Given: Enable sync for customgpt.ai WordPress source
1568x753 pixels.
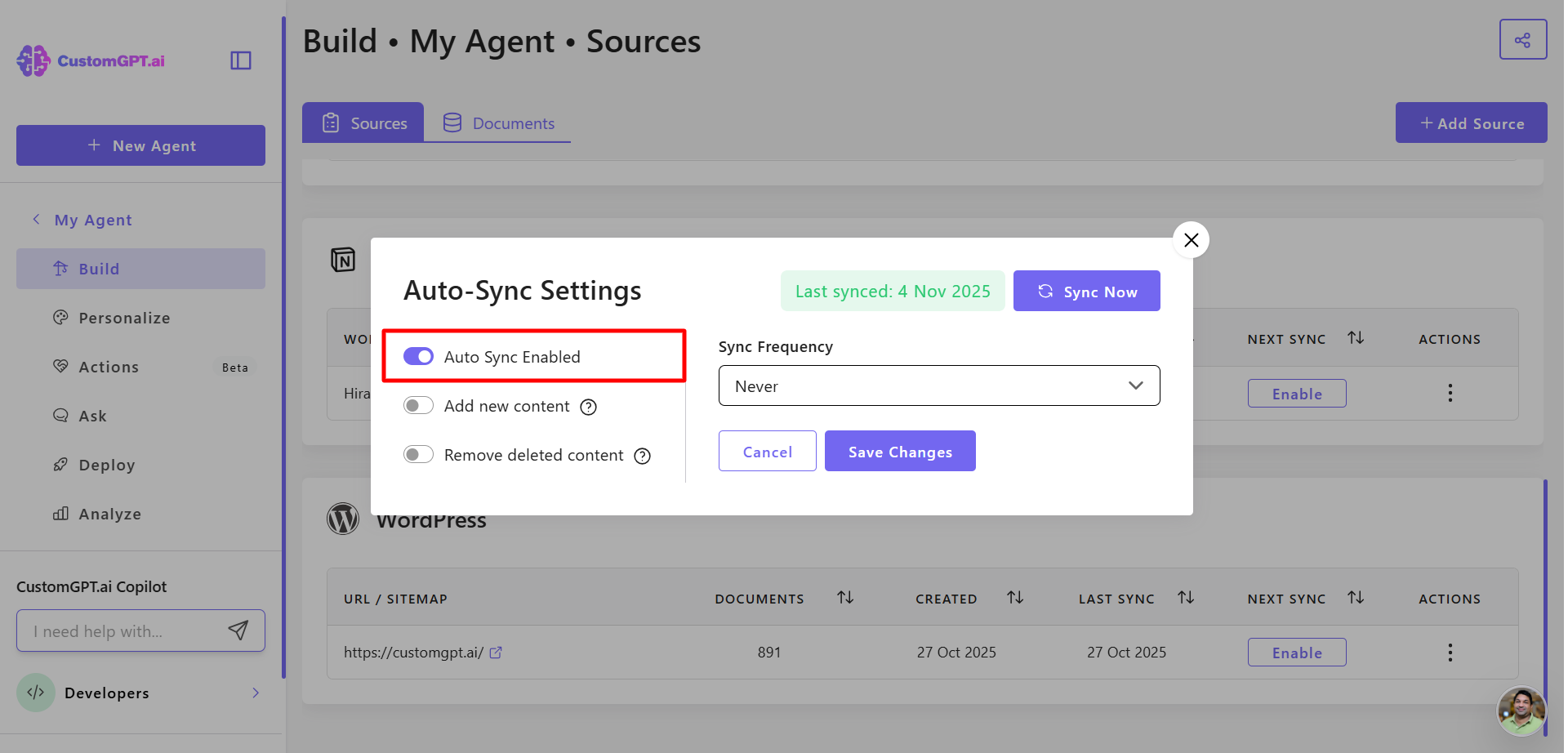Looking at the screenshot, I should (1297, 653).
